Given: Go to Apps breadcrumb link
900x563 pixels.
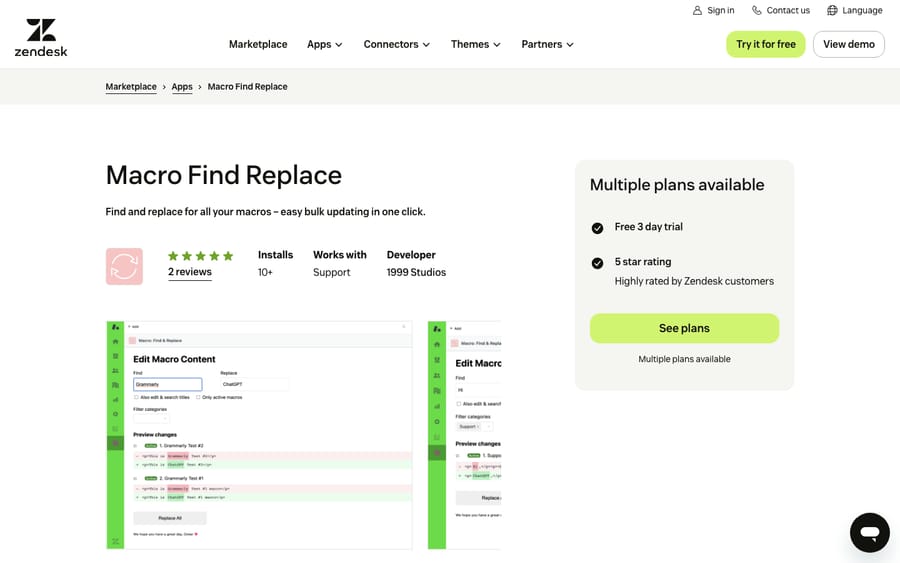Looking at the screenshot, I should [x=182, y=87].
